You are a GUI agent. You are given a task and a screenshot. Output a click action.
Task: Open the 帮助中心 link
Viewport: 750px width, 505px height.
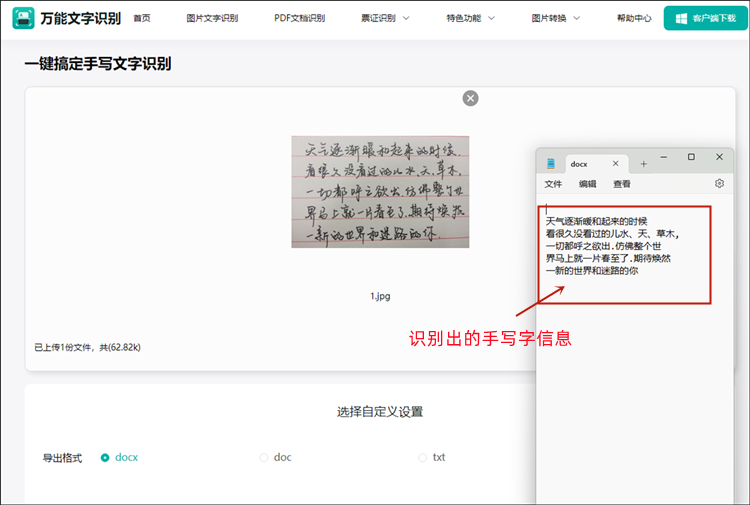click(634, 18)
